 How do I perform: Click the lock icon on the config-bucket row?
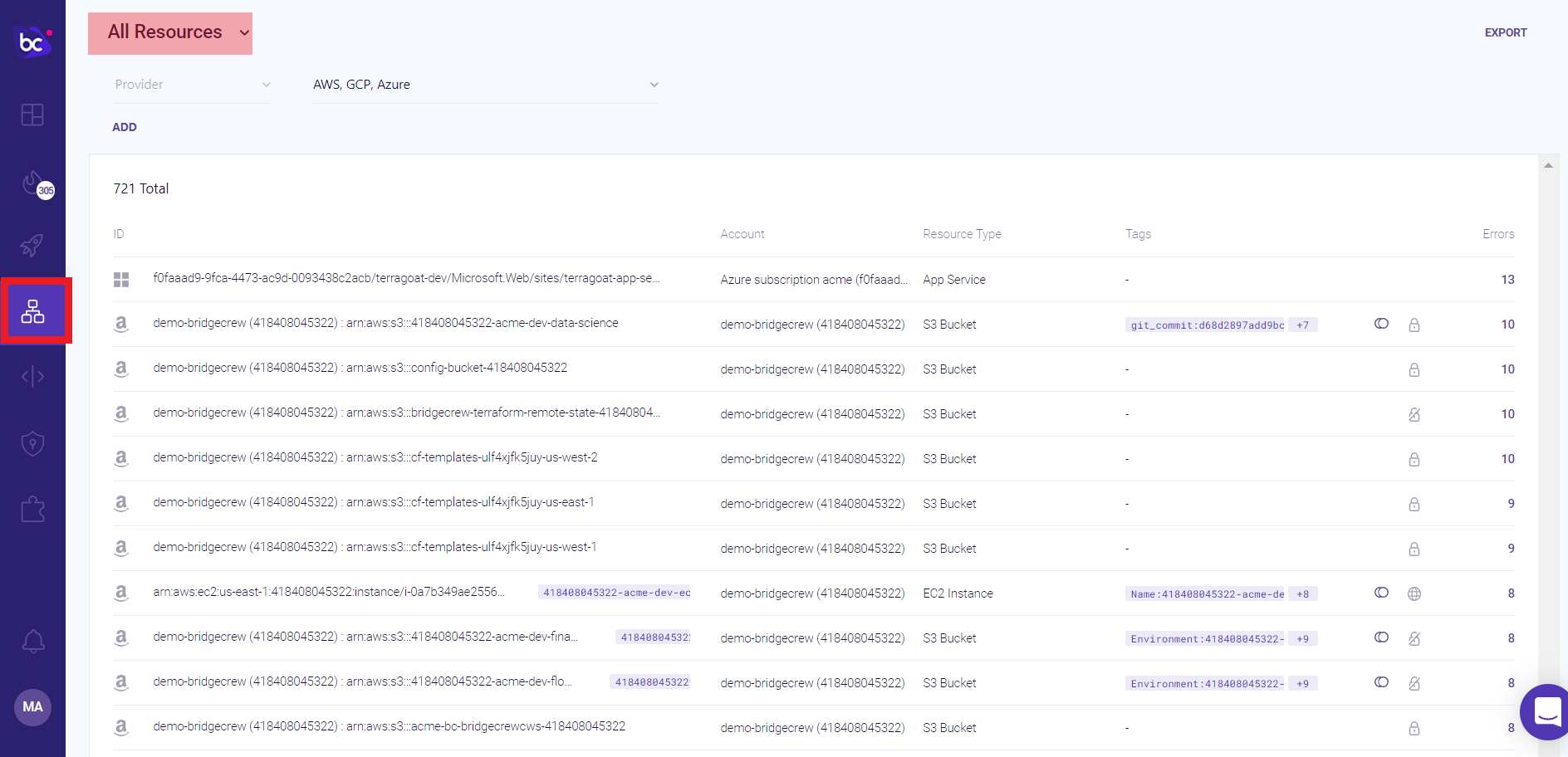tap(1414, 369)
